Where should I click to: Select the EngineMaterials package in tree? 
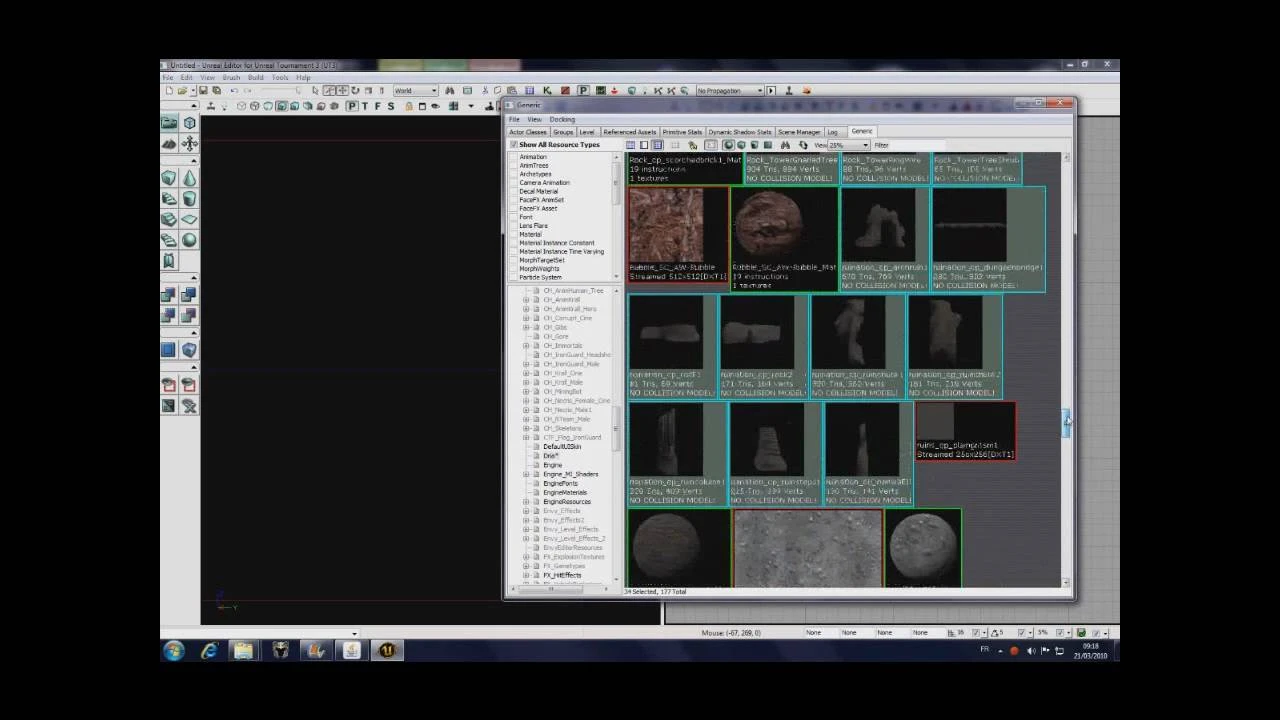[x=565, y=493]
